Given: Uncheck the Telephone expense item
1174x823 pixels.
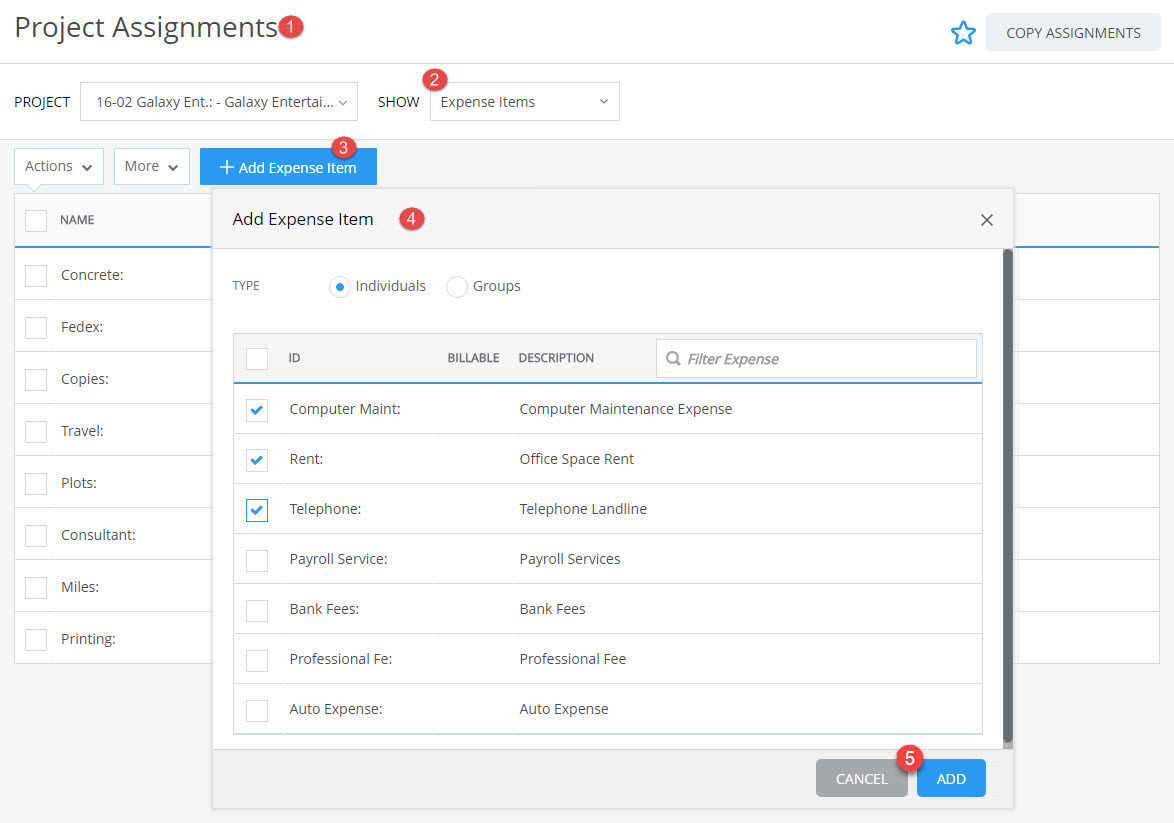Looking at the screenshot, I should point(257,509).
